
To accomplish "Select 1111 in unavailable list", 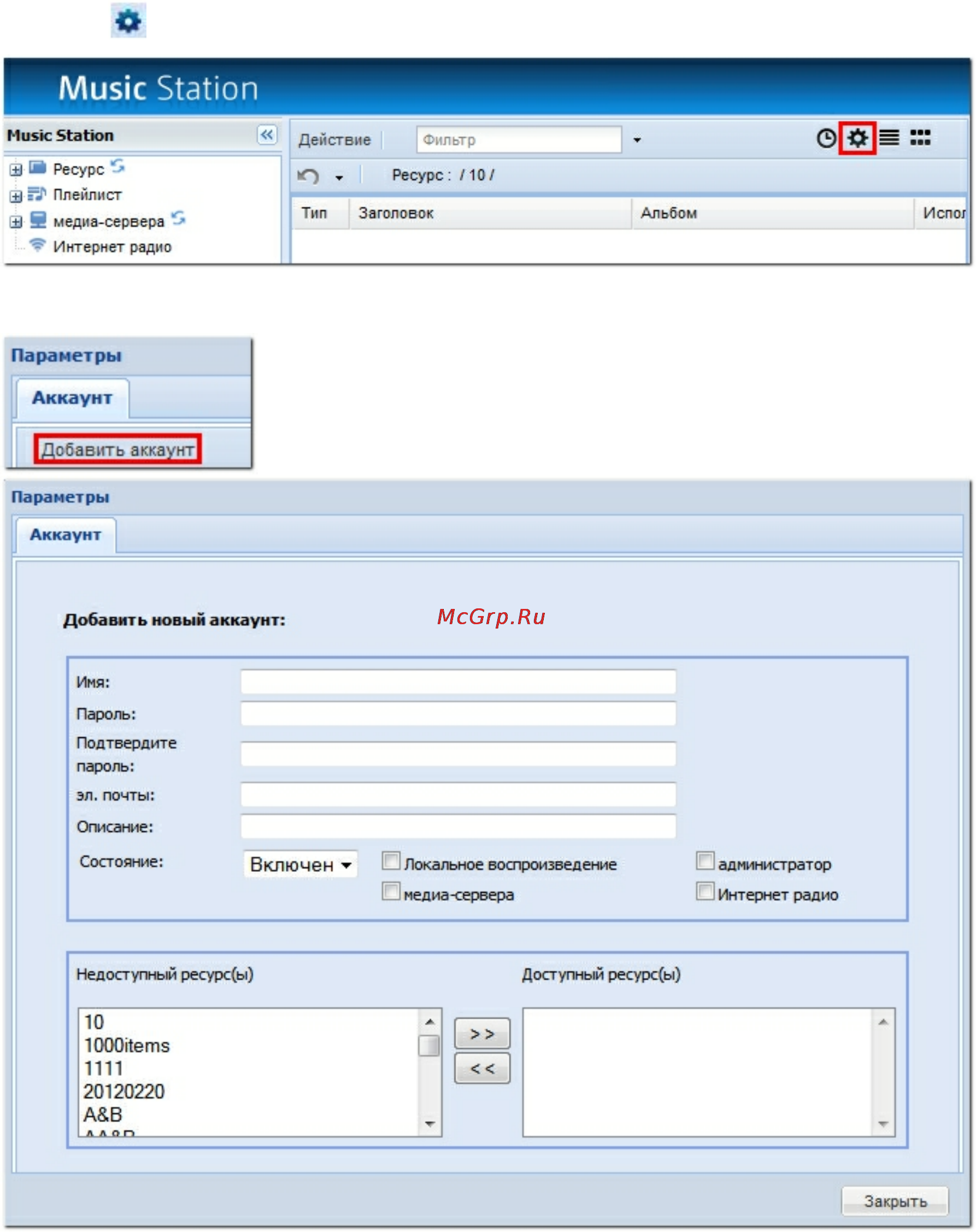I will click(x=103, y=1068).
